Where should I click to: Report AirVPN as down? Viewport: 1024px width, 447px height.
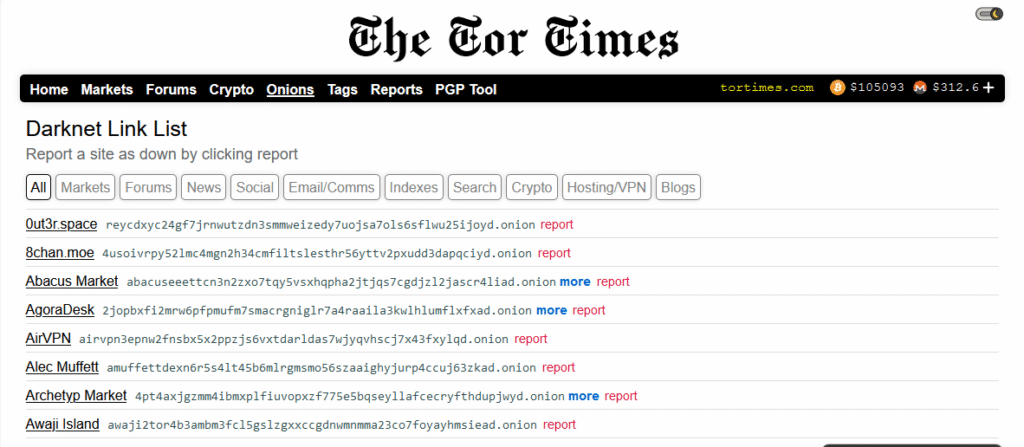pos(530,339)
